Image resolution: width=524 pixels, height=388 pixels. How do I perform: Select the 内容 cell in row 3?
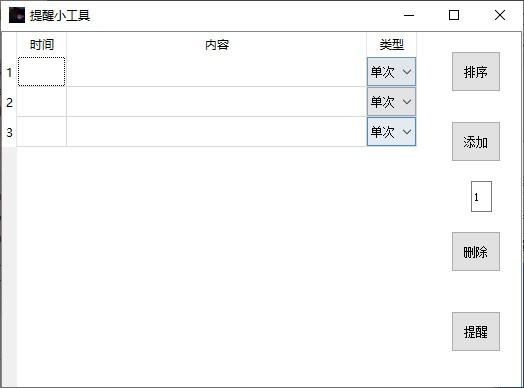pos(217,131)
